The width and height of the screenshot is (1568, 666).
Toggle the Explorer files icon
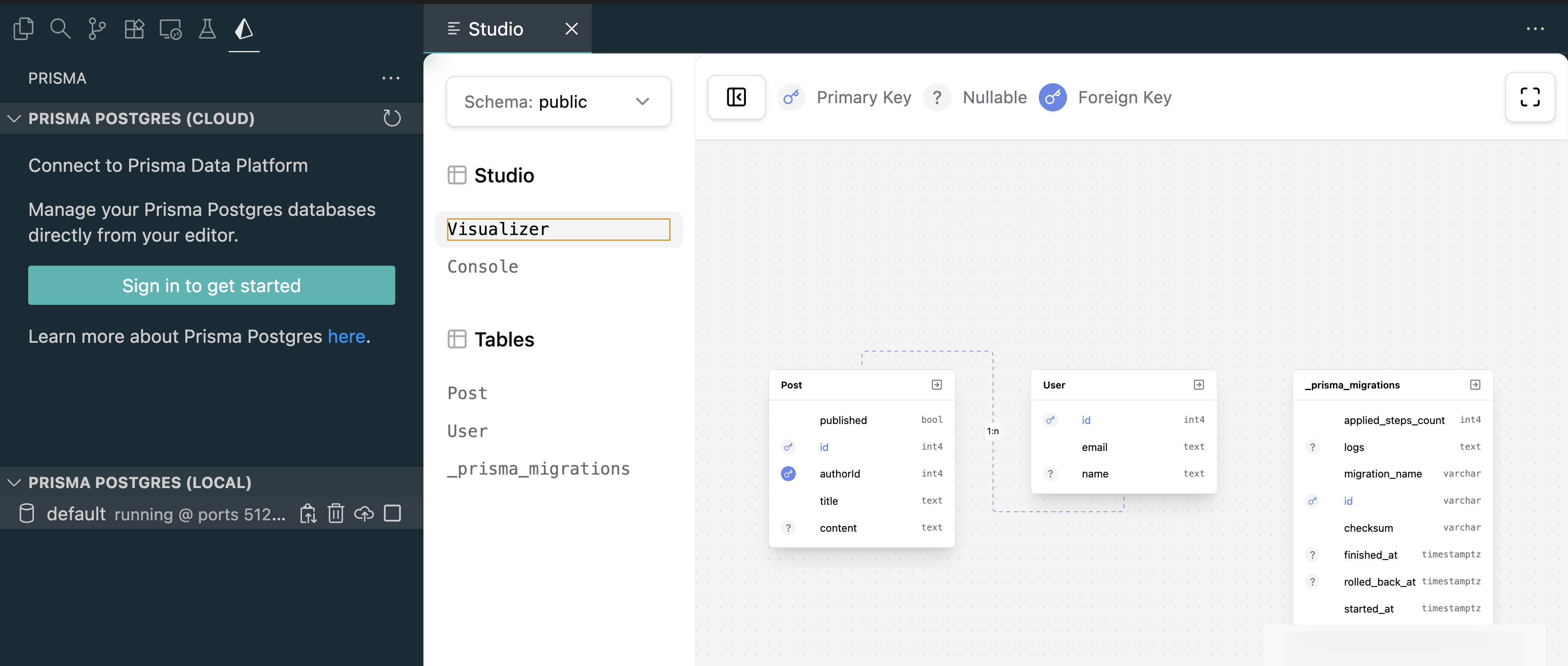click(x=23, y=29)
